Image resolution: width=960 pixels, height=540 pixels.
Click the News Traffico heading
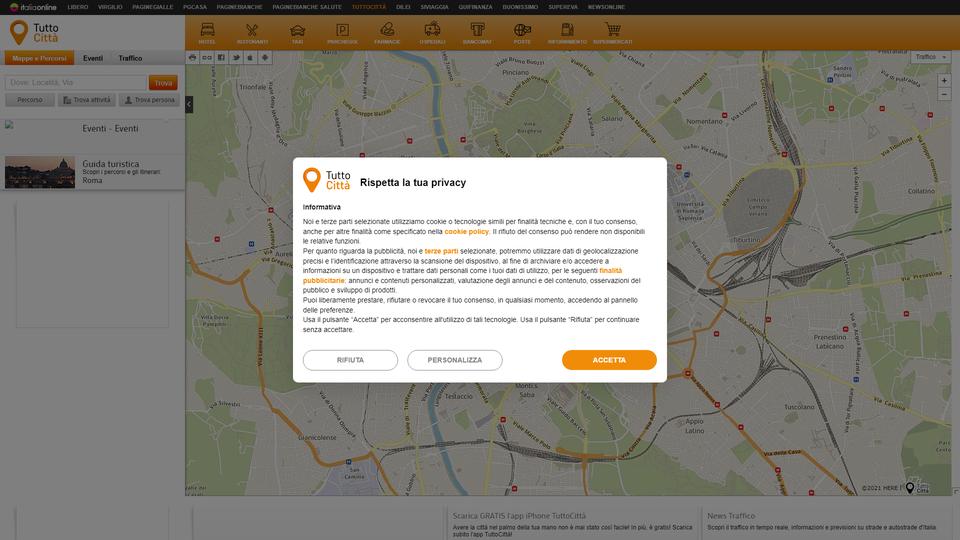(731, 516)
